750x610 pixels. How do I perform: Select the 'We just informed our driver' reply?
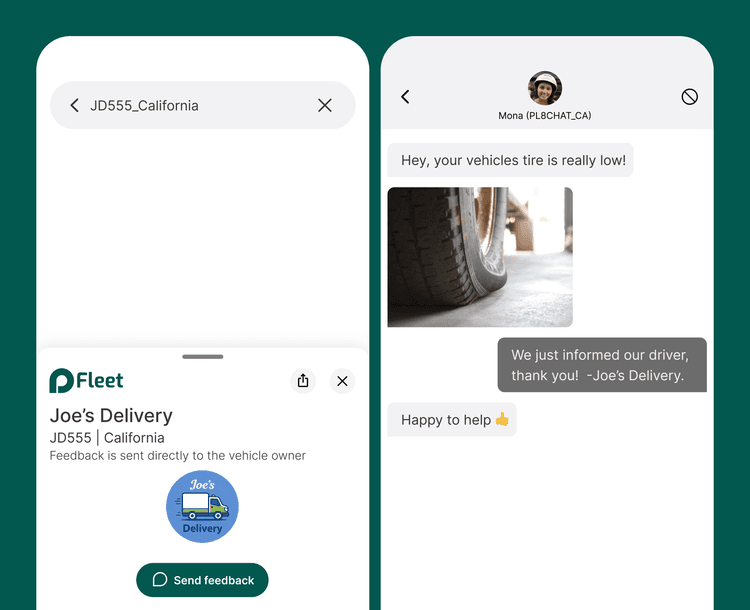(x=602, y=365)
